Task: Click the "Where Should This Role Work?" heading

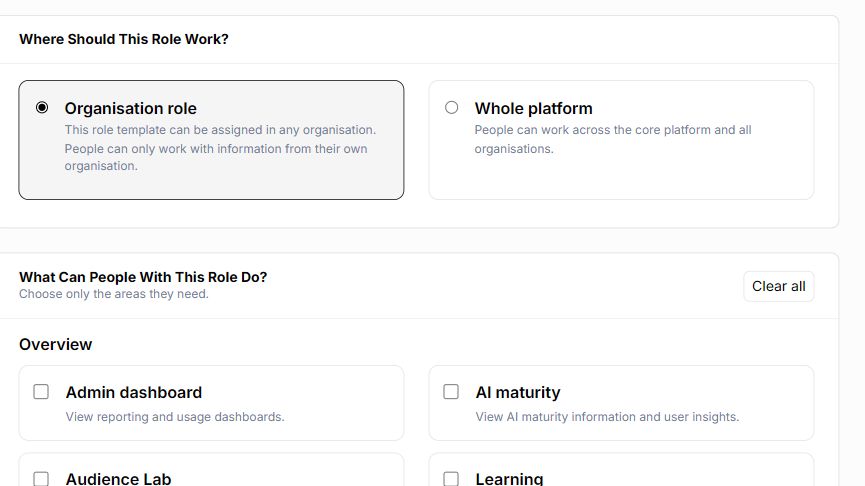Action: [124, 39]
